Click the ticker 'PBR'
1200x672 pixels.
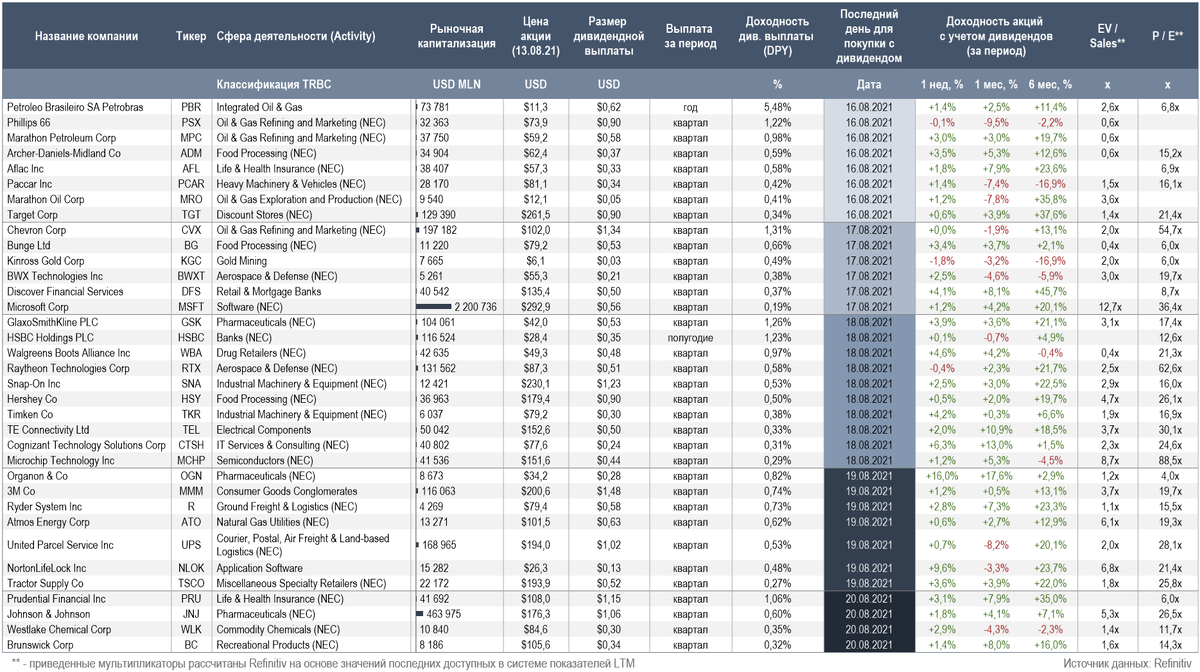191,106
